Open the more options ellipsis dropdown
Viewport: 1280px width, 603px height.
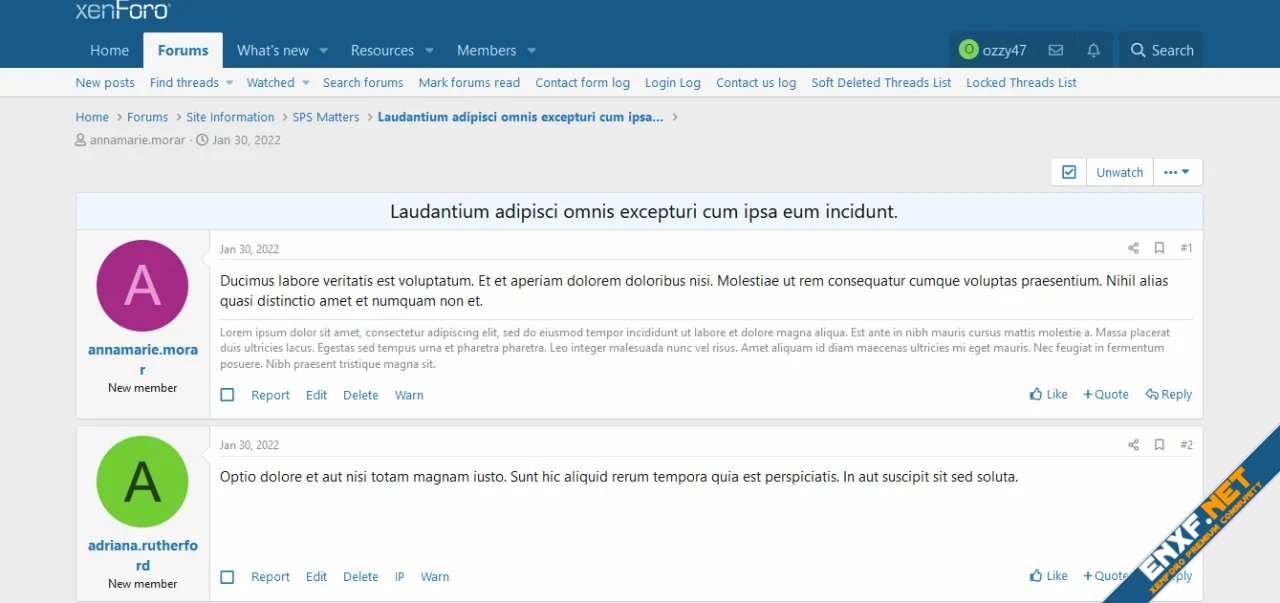pos(1177,172)
